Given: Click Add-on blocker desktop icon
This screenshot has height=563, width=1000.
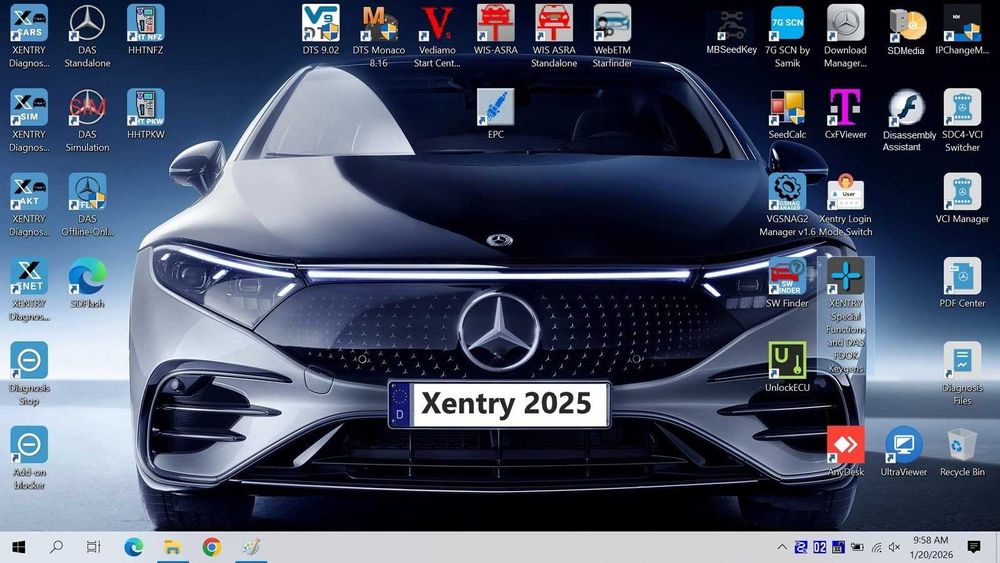Looking at the screenshot, I should pyautogui.click(x=29, y=444).
